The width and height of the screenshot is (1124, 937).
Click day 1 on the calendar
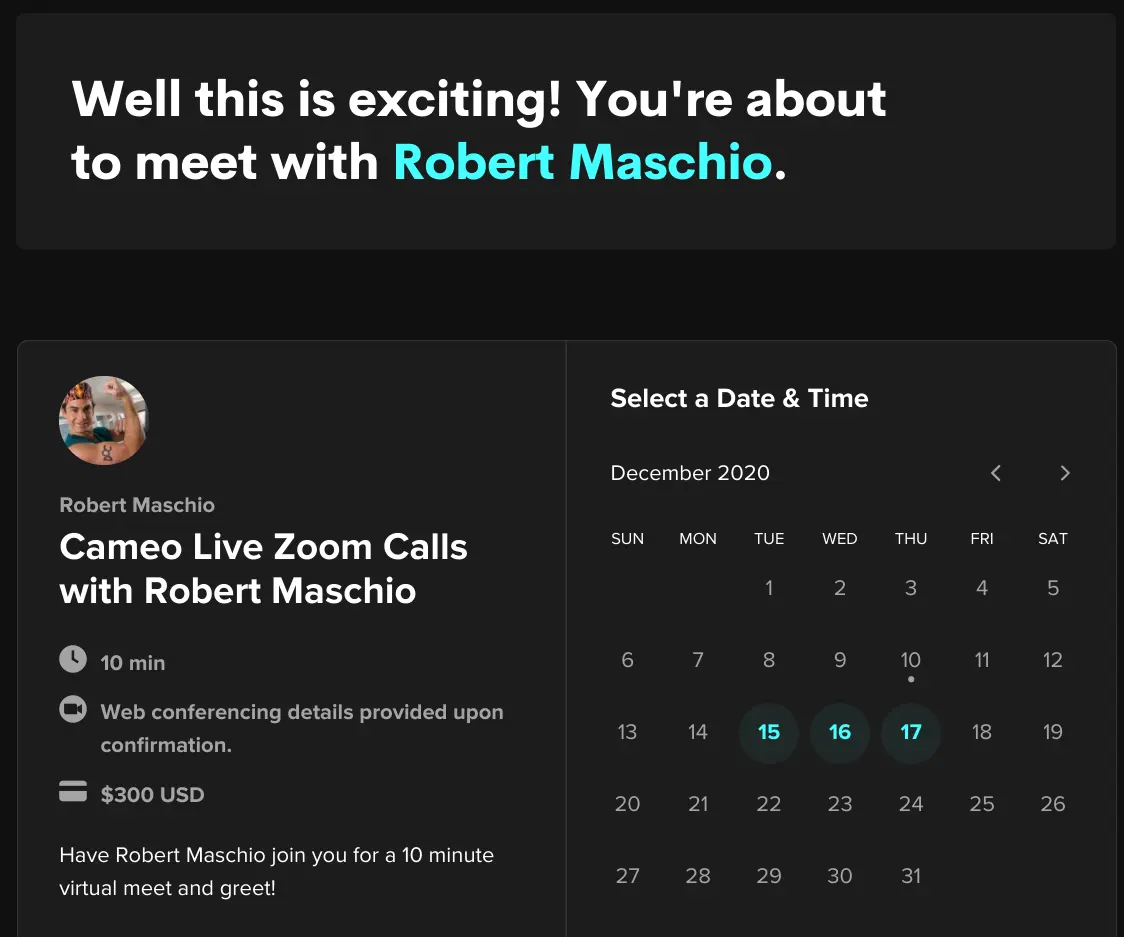[768, 588]
